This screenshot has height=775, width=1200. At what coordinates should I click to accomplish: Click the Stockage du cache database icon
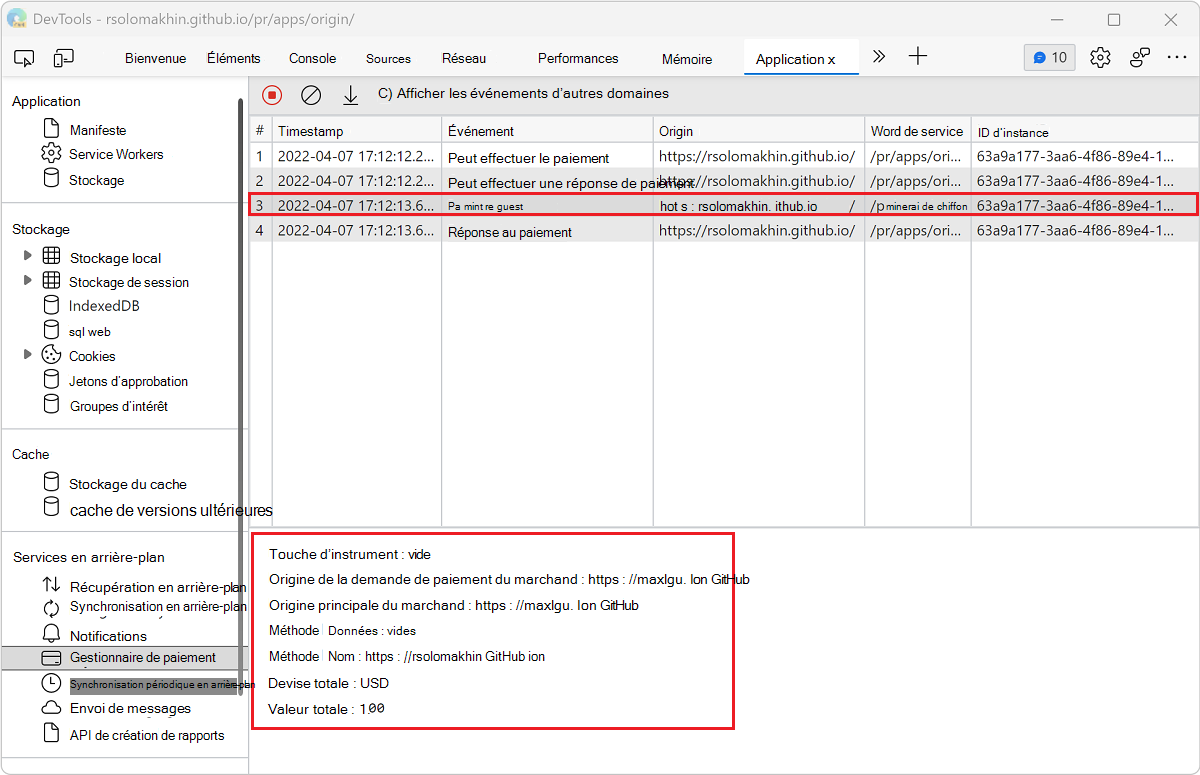(x=51, y=483)
